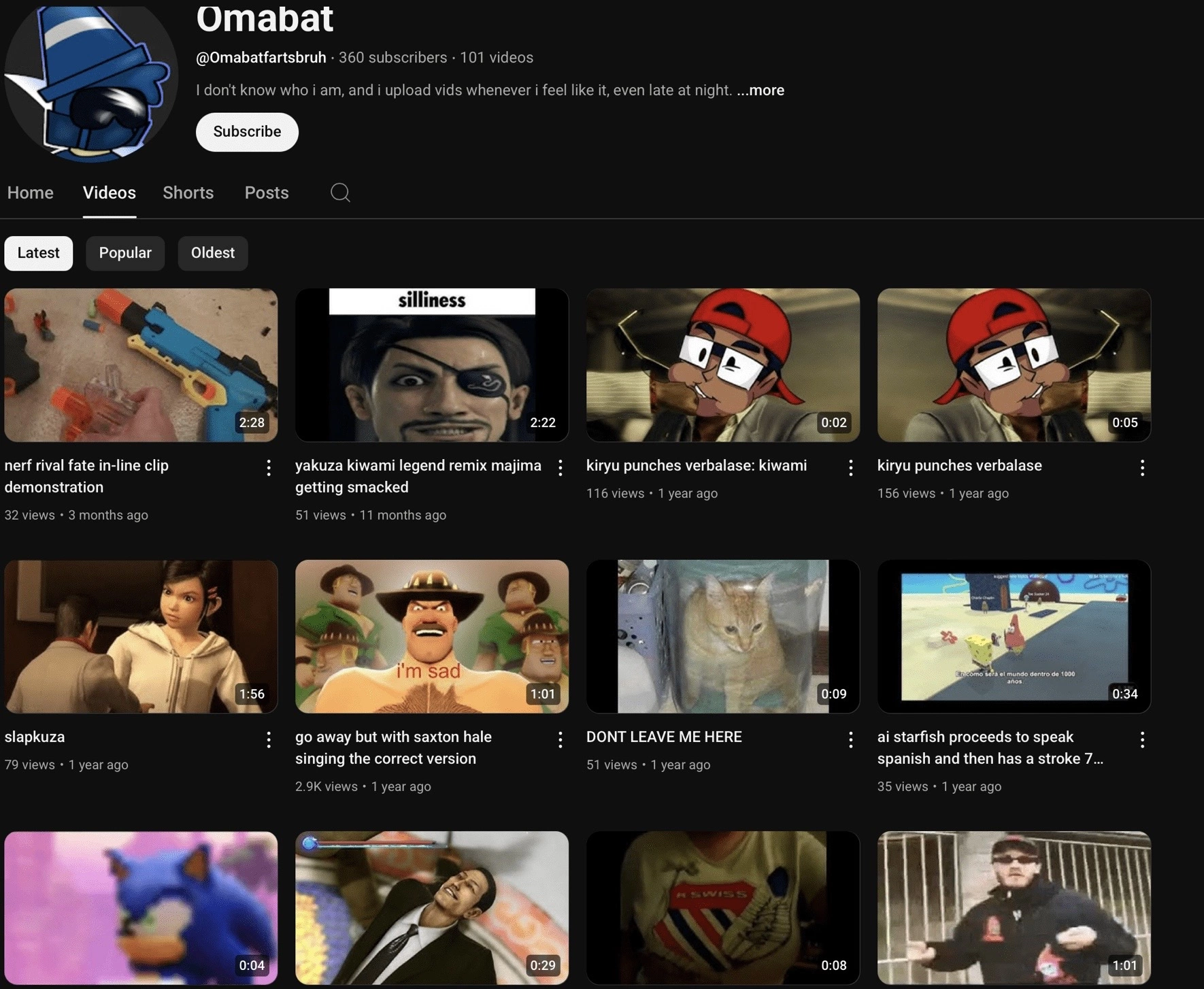This screenshot has width=1204, height=989.
Task: Open the kiryu punches verbalase 156 views title
Action: pos(960,465)
